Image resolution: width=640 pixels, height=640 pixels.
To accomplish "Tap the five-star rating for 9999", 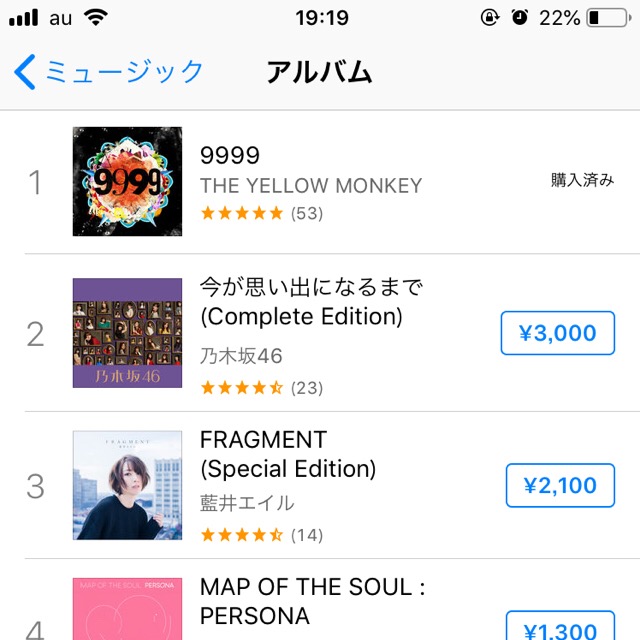I will [x=242, y=213].
